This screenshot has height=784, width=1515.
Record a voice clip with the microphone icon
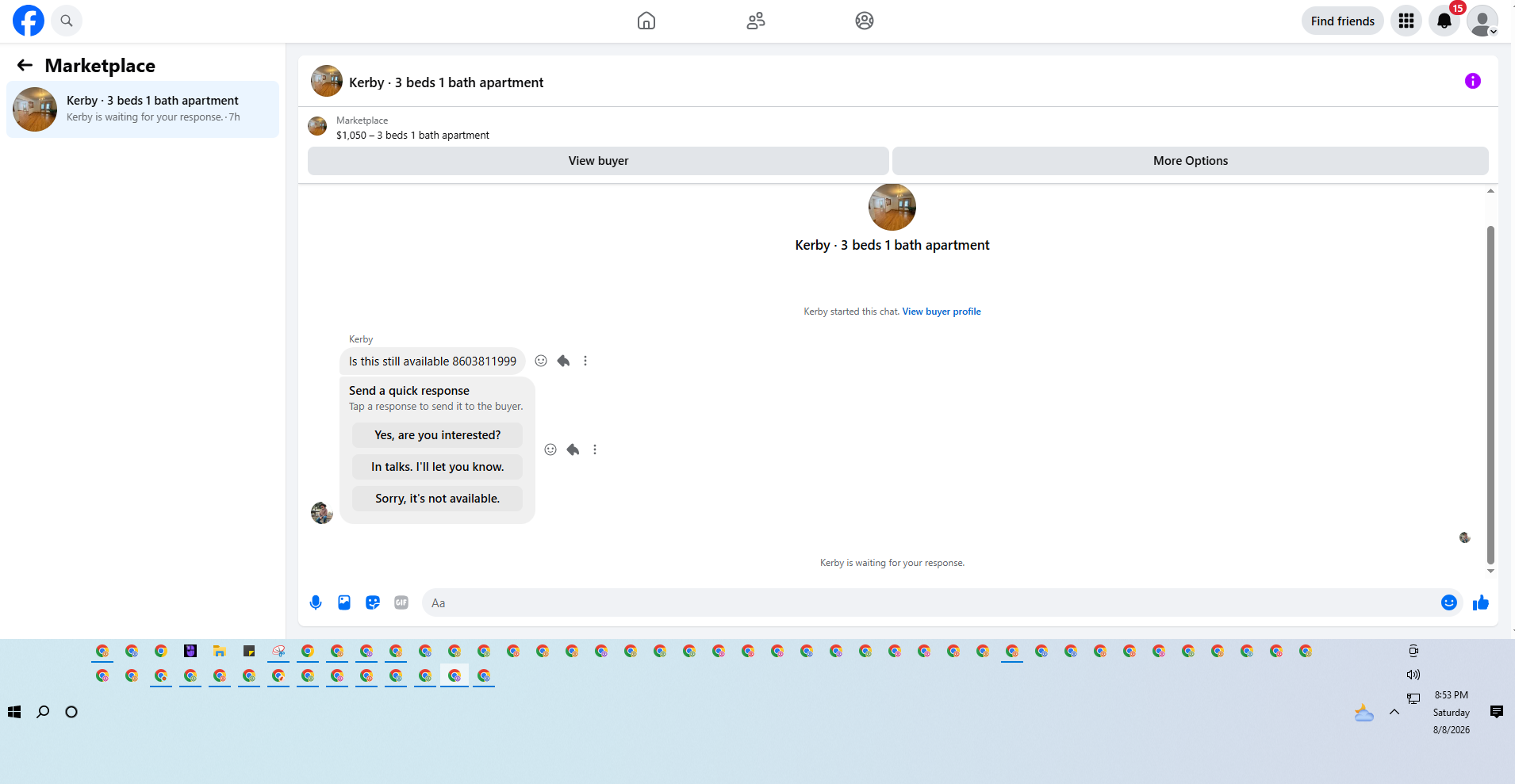(x=316, y=602)
